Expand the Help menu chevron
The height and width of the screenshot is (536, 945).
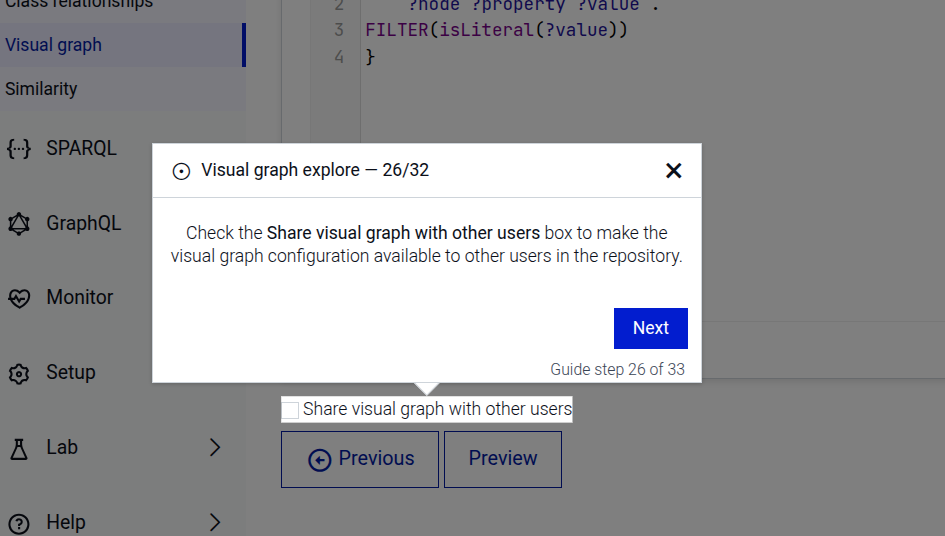click(214, 522)
